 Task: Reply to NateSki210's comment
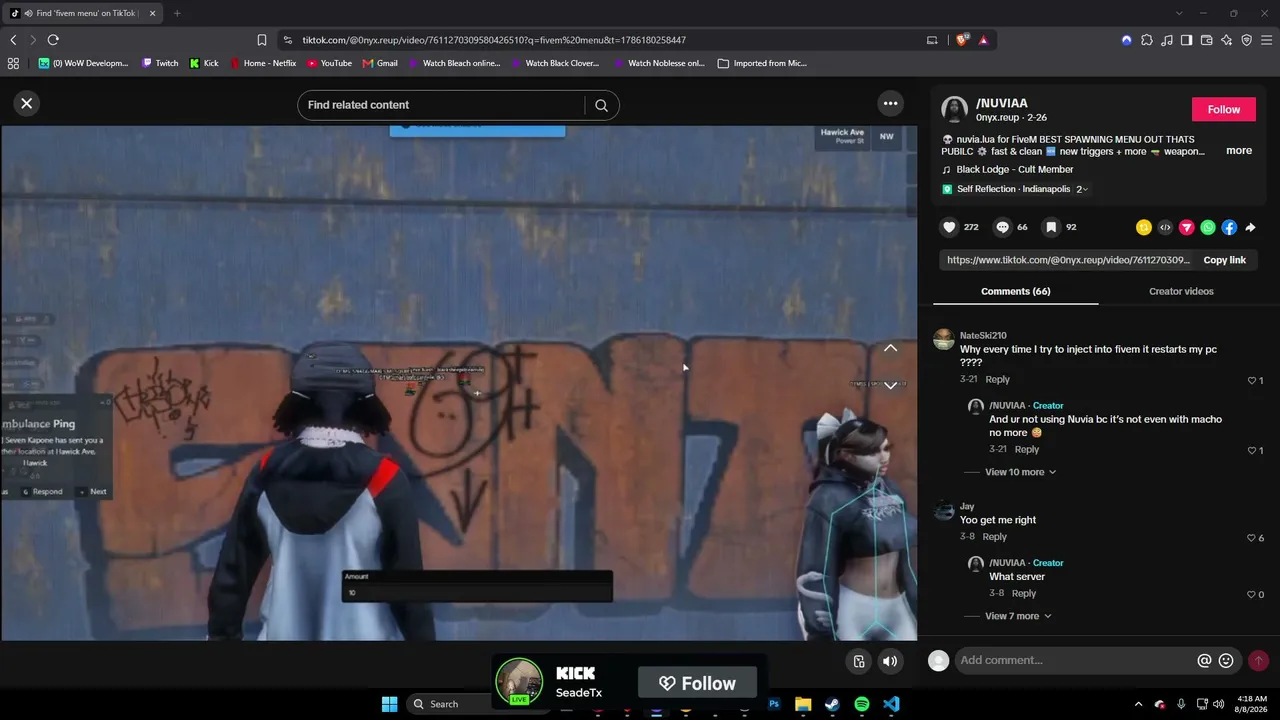click(997, 380)
